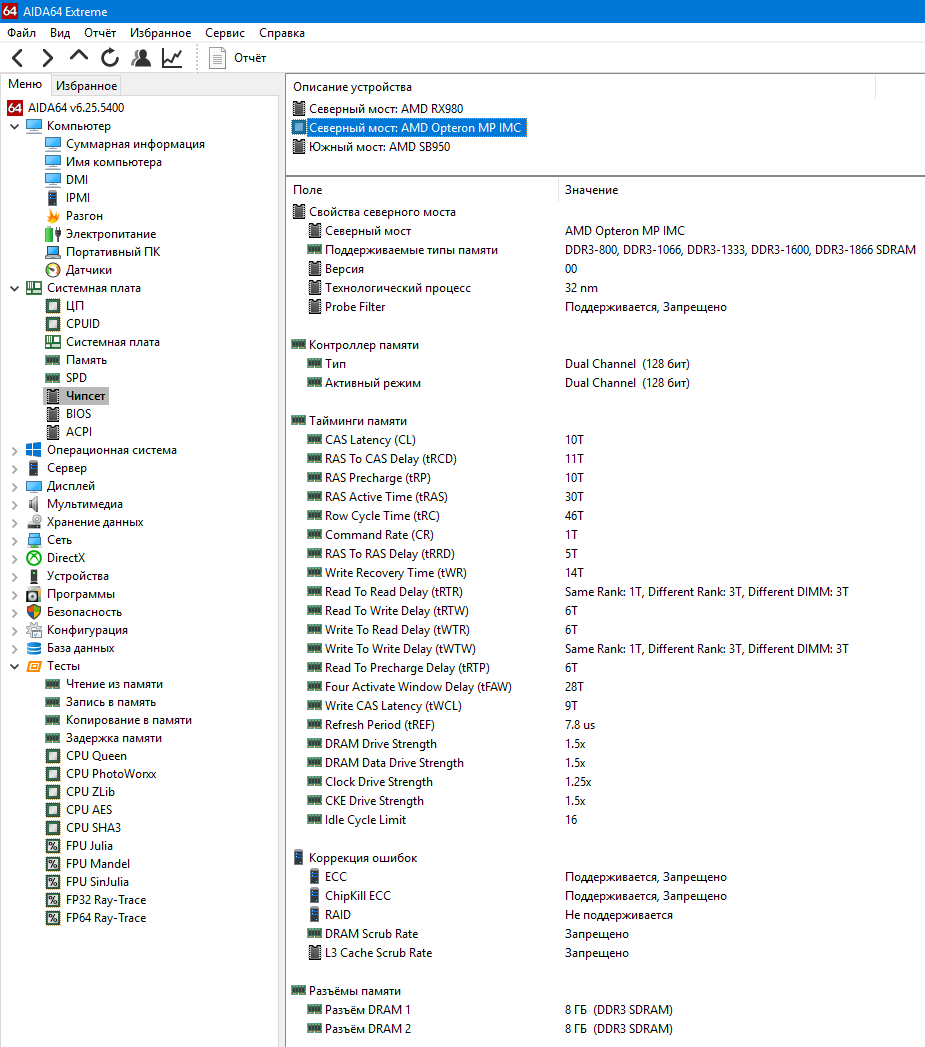Select the AIDA64 v6.25.5400 root icon

15,108
